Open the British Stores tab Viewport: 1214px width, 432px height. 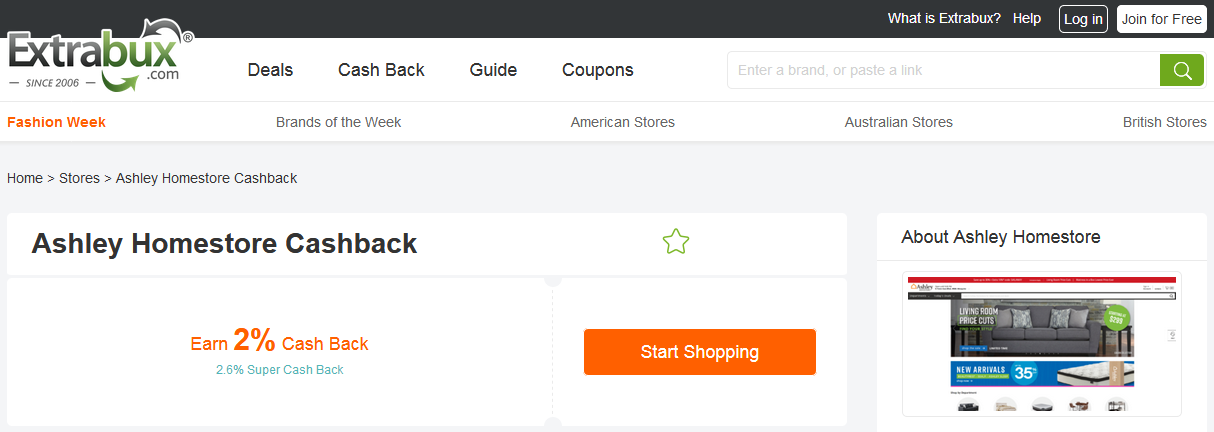pos(1164,122)
